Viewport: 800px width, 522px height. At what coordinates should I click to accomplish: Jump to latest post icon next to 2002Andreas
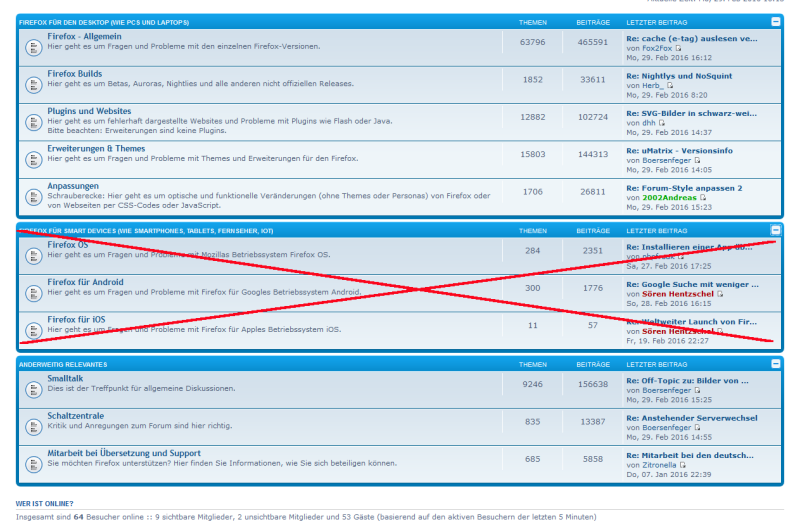tap(703, 197)
